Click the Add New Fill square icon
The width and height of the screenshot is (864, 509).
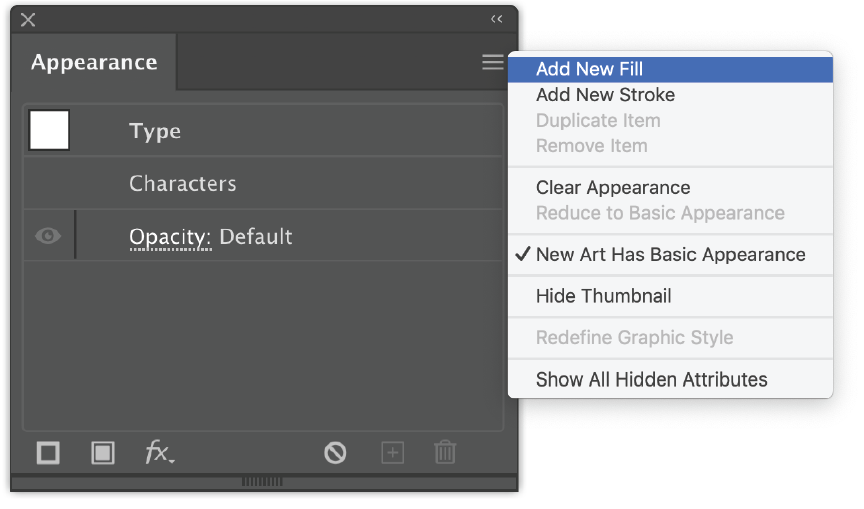(102, 453)
